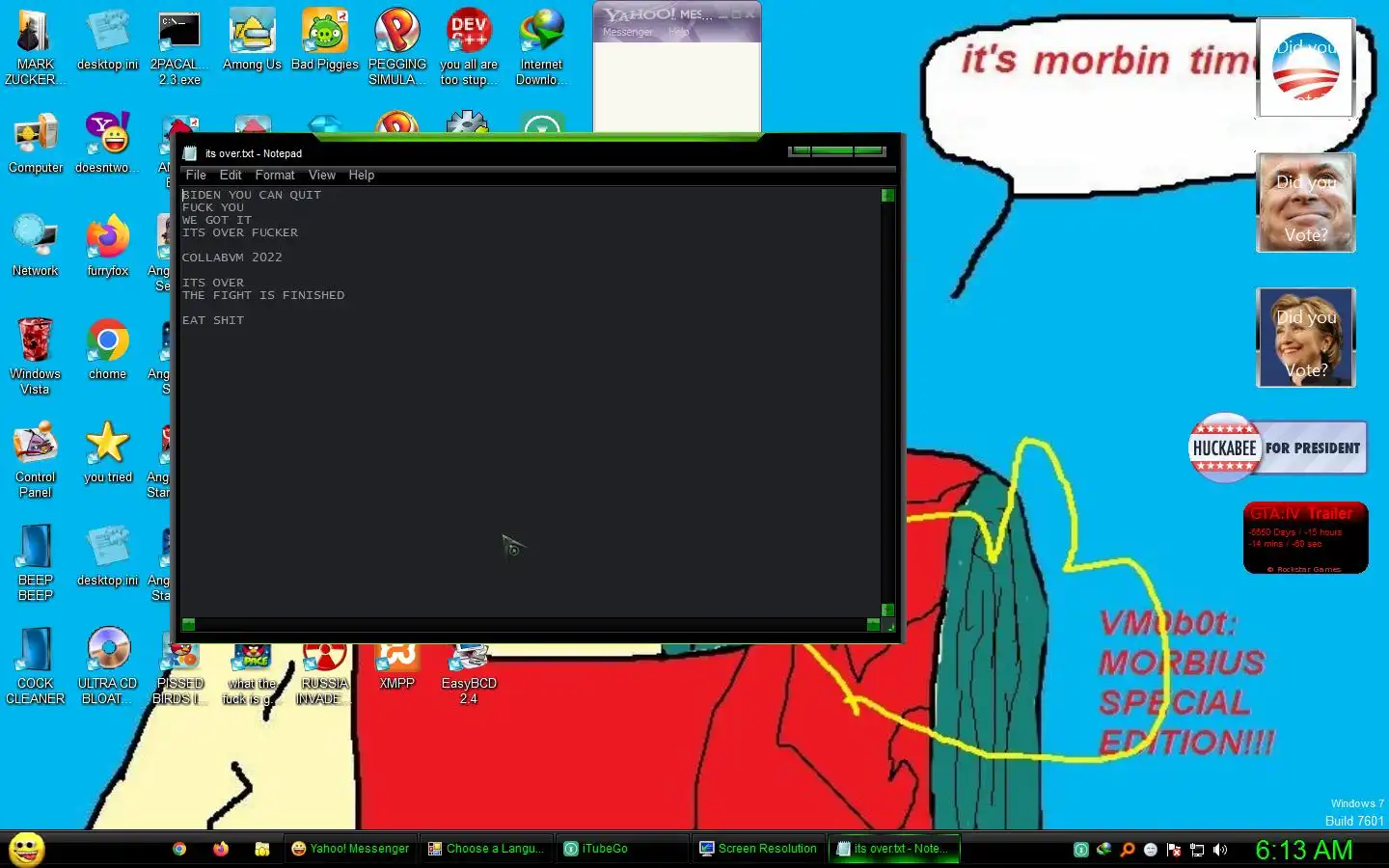Viewport: 1389px width, 868px height.
Task: Click 'THE FIGHT IS FINISHED' line in Notepad
Action: (x=262, y=295)
